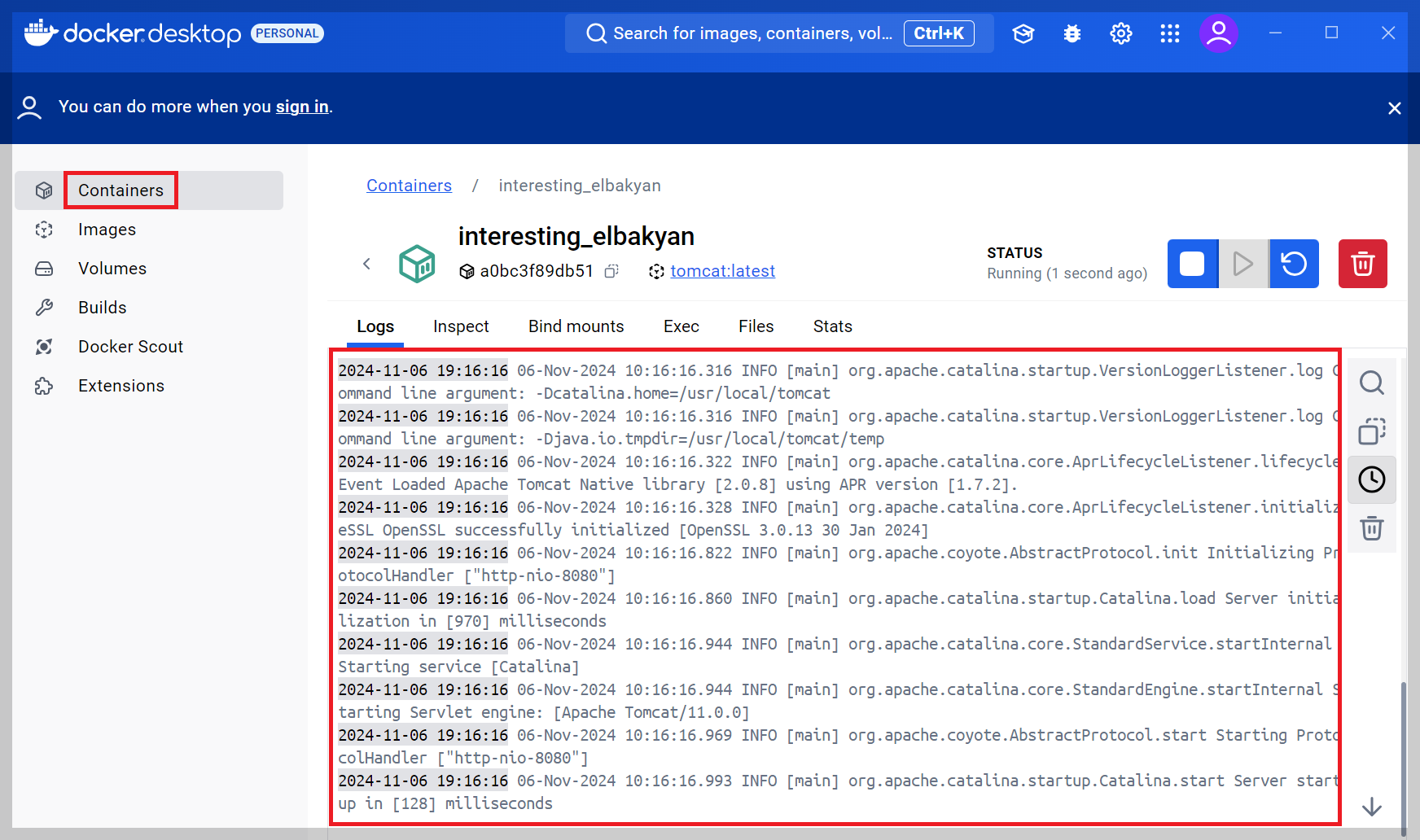The height and width of the screenshot is (840, 1420).
Task: Switch to the Stats tab
Action: (x=833, y=326)
